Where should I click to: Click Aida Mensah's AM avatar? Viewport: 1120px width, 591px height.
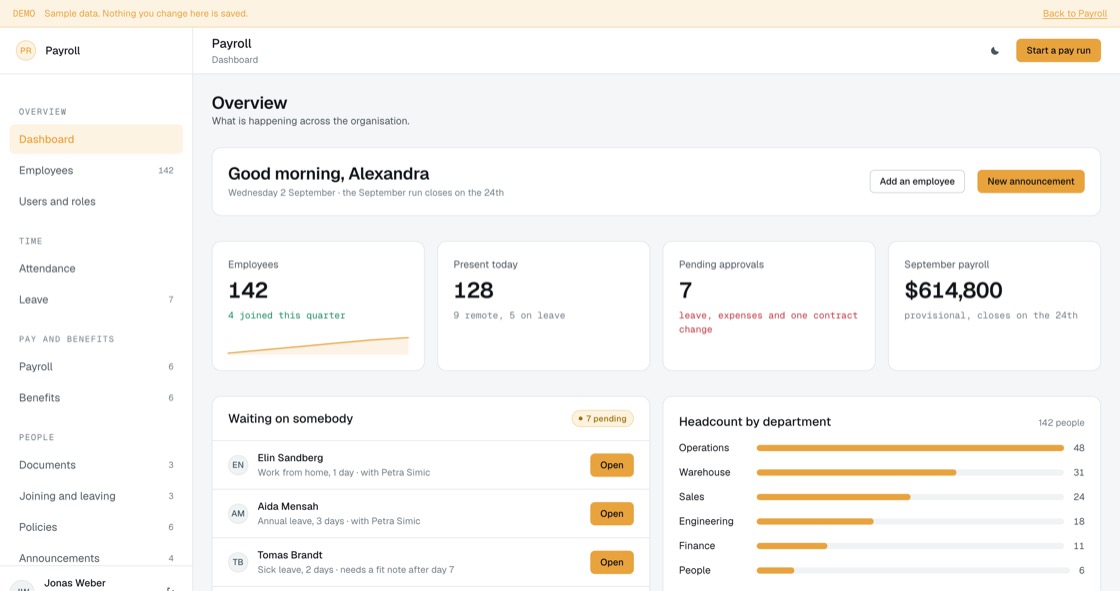coord(238,514)
